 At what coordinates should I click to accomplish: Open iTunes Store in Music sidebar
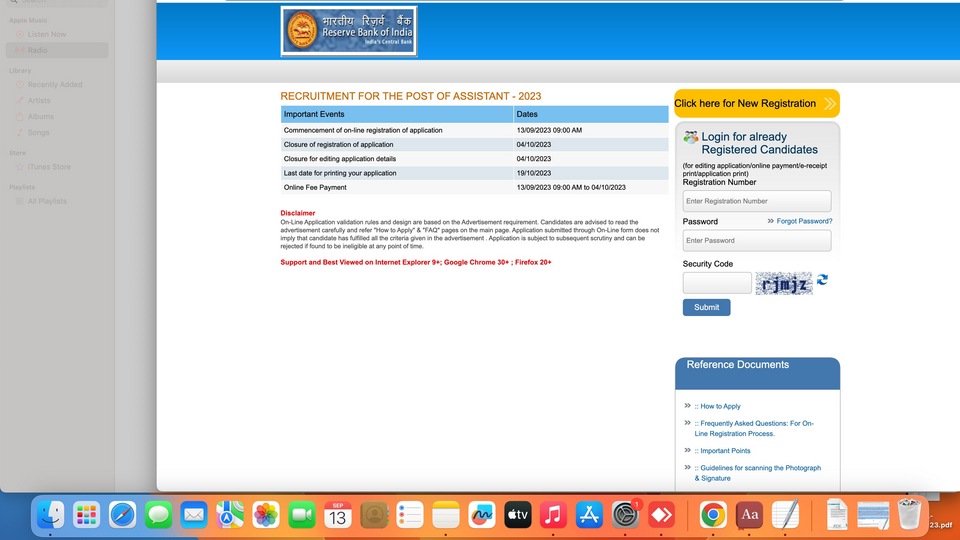pos(57,167)
